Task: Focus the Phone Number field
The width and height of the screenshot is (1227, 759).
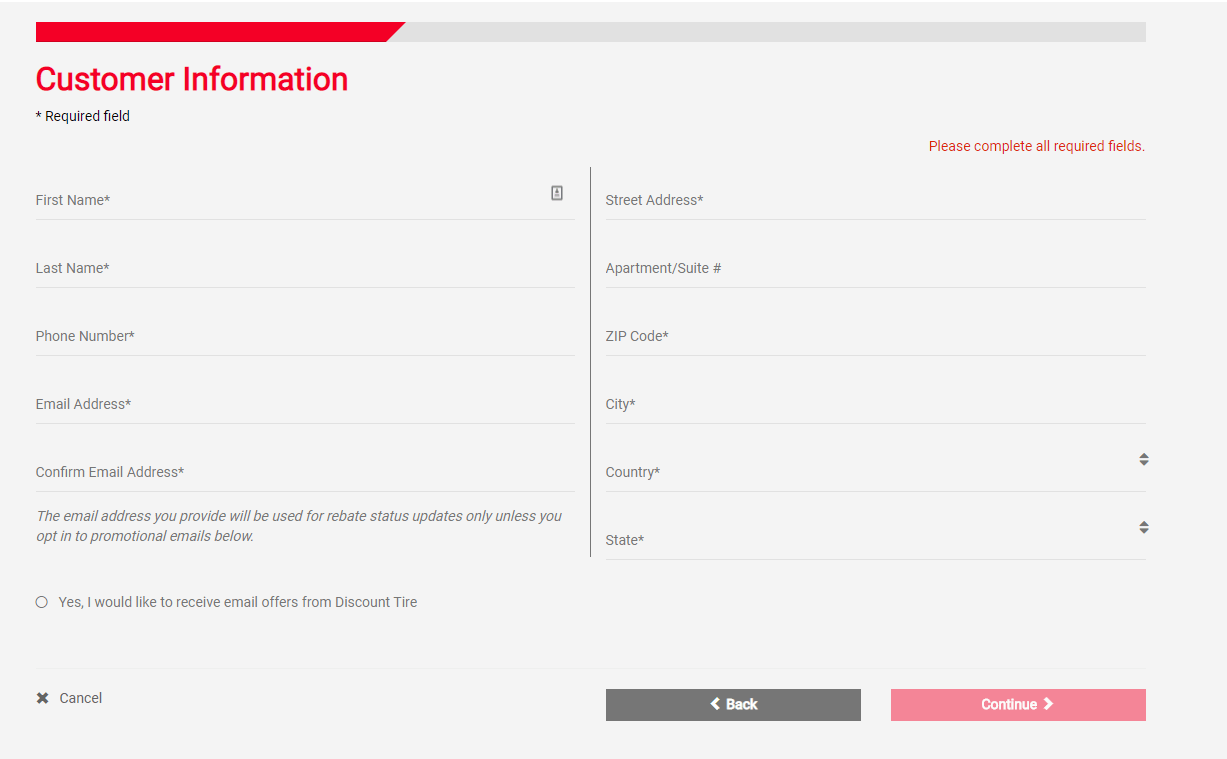Action: [305, 336]
